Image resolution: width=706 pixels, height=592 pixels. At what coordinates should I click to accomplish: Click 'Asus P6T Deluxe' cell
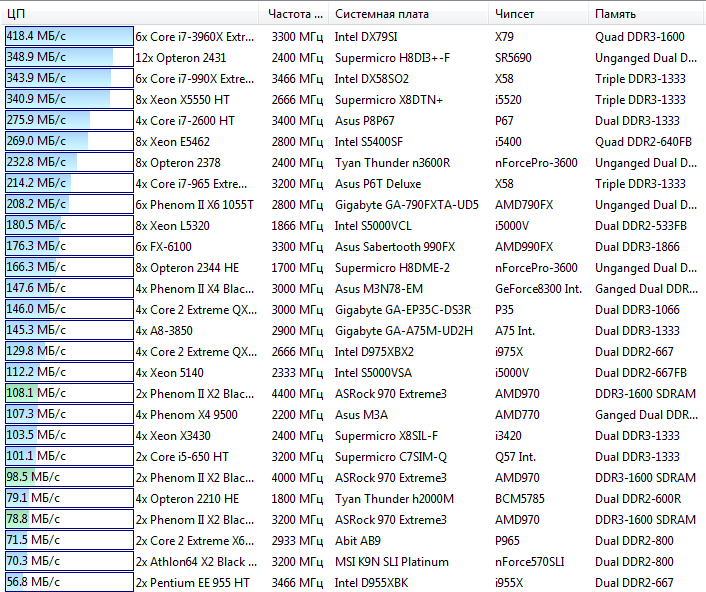pos(378,184)
